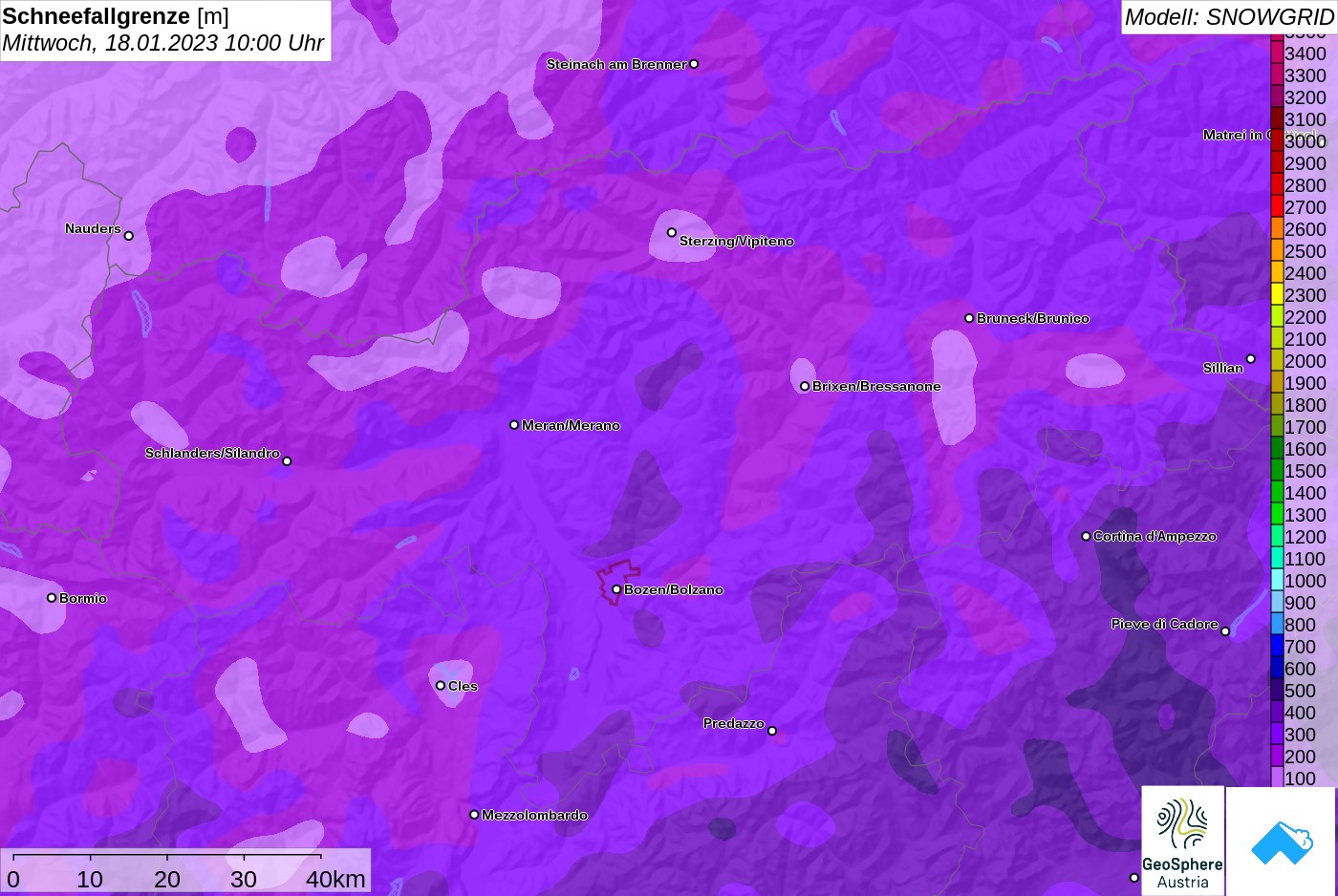The width and height of the screenshot is (1338, 896).
Task: Click the 'Pieve di Cadore' label text
Action: tap(1165, 624)
